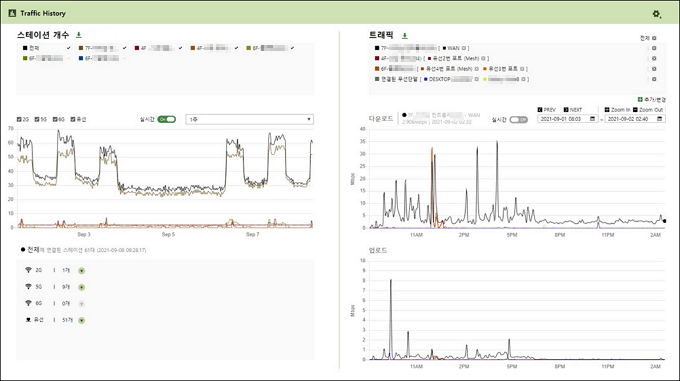
Task: Click the 6G Wi-Fi icon
Action: (x=28, y=303)
